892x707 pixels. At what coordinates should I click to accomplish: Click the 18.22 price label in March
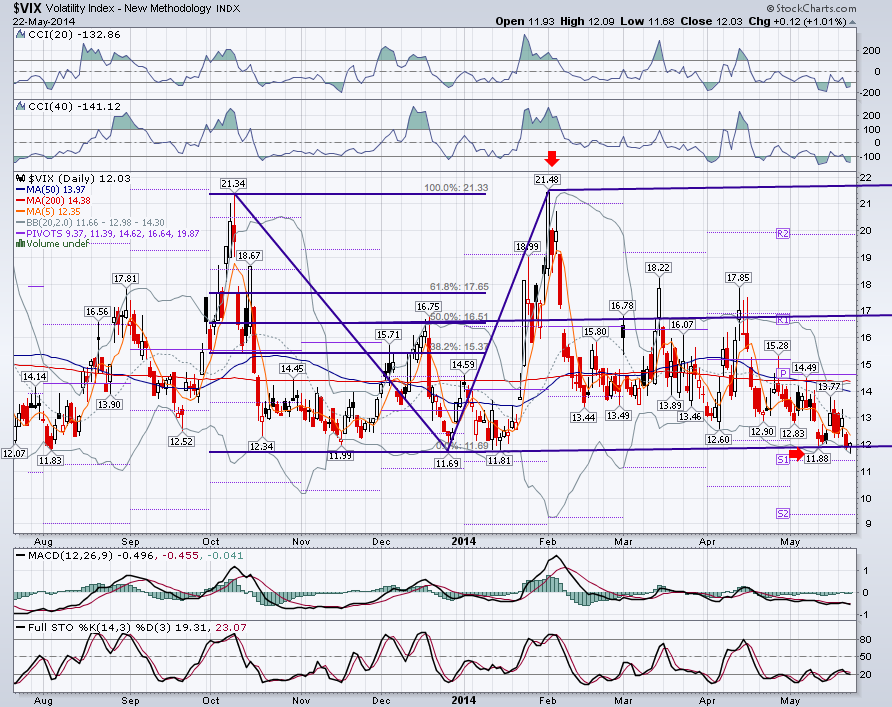(658, 267)
